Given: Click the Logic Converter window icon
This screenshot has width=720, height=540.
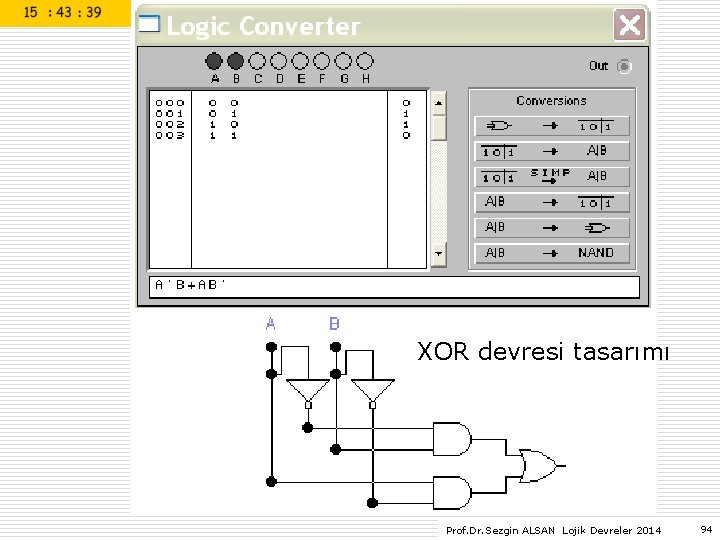Looking at the screenshot, I should (x=149, y=24).
